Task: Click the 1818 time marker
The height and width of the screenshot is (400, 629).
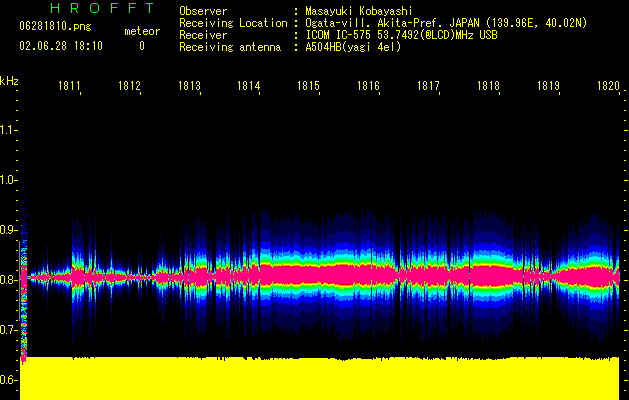Action: click(489, 86)
